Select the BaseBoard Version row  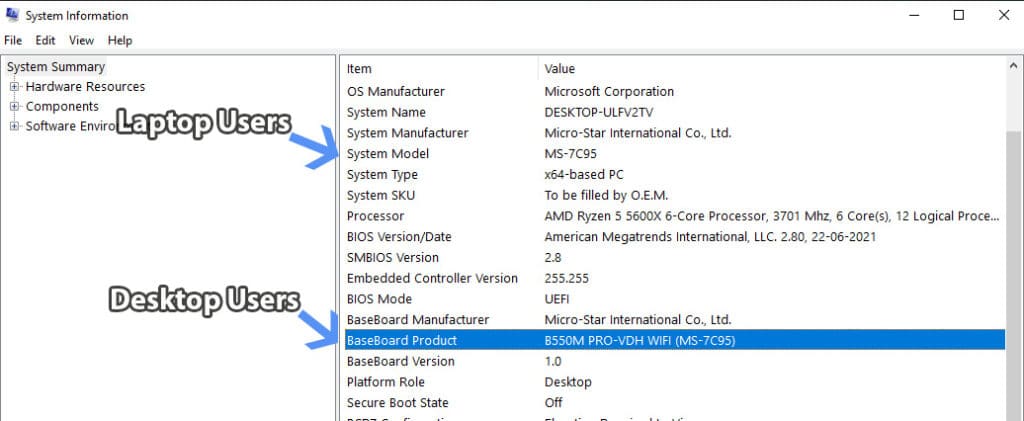(x=674, y=362)
